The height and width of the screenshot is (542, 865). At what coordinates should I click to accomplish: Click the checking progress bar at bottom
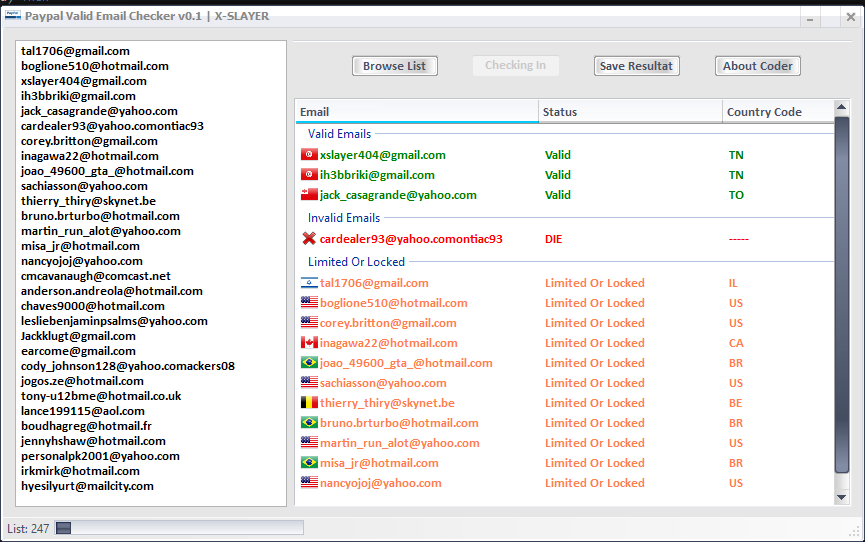pos(179,528)
